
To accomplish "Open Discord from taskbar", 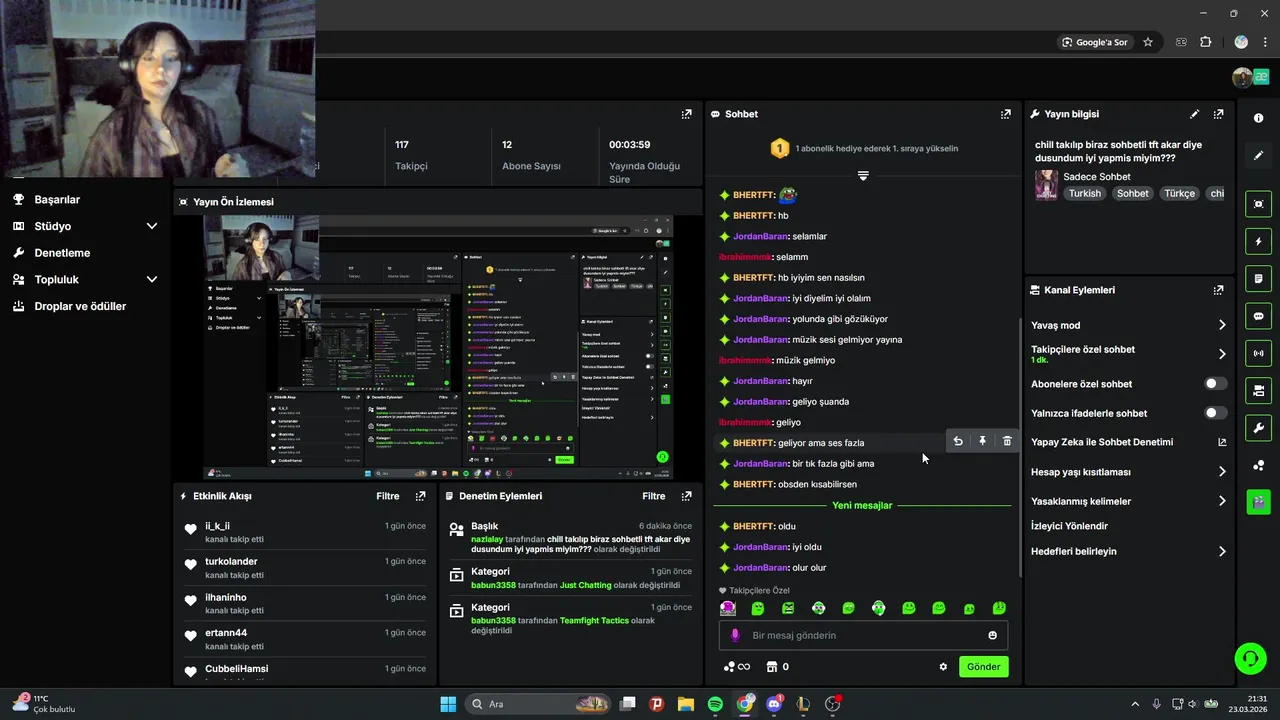I will (773, 704).
